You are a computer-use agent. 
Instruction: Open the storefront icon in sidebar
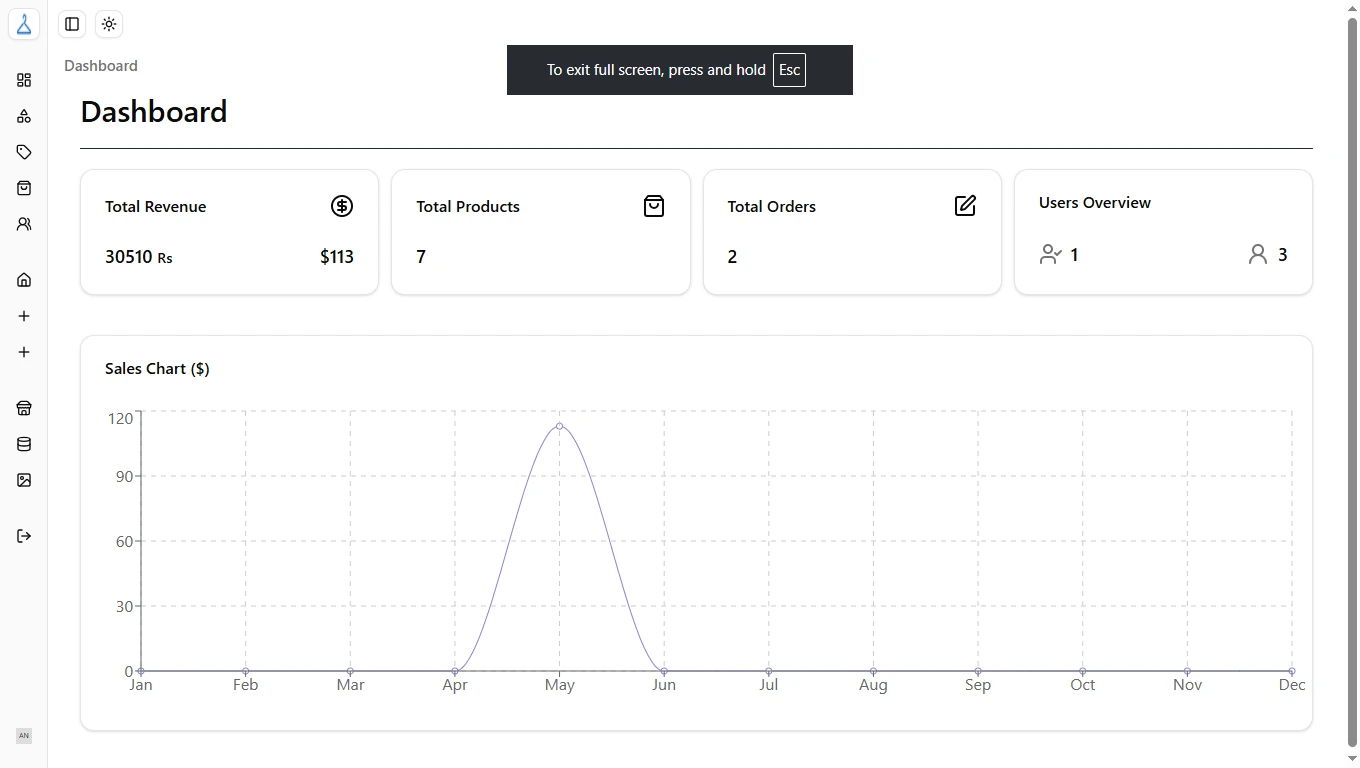point(24,408)
